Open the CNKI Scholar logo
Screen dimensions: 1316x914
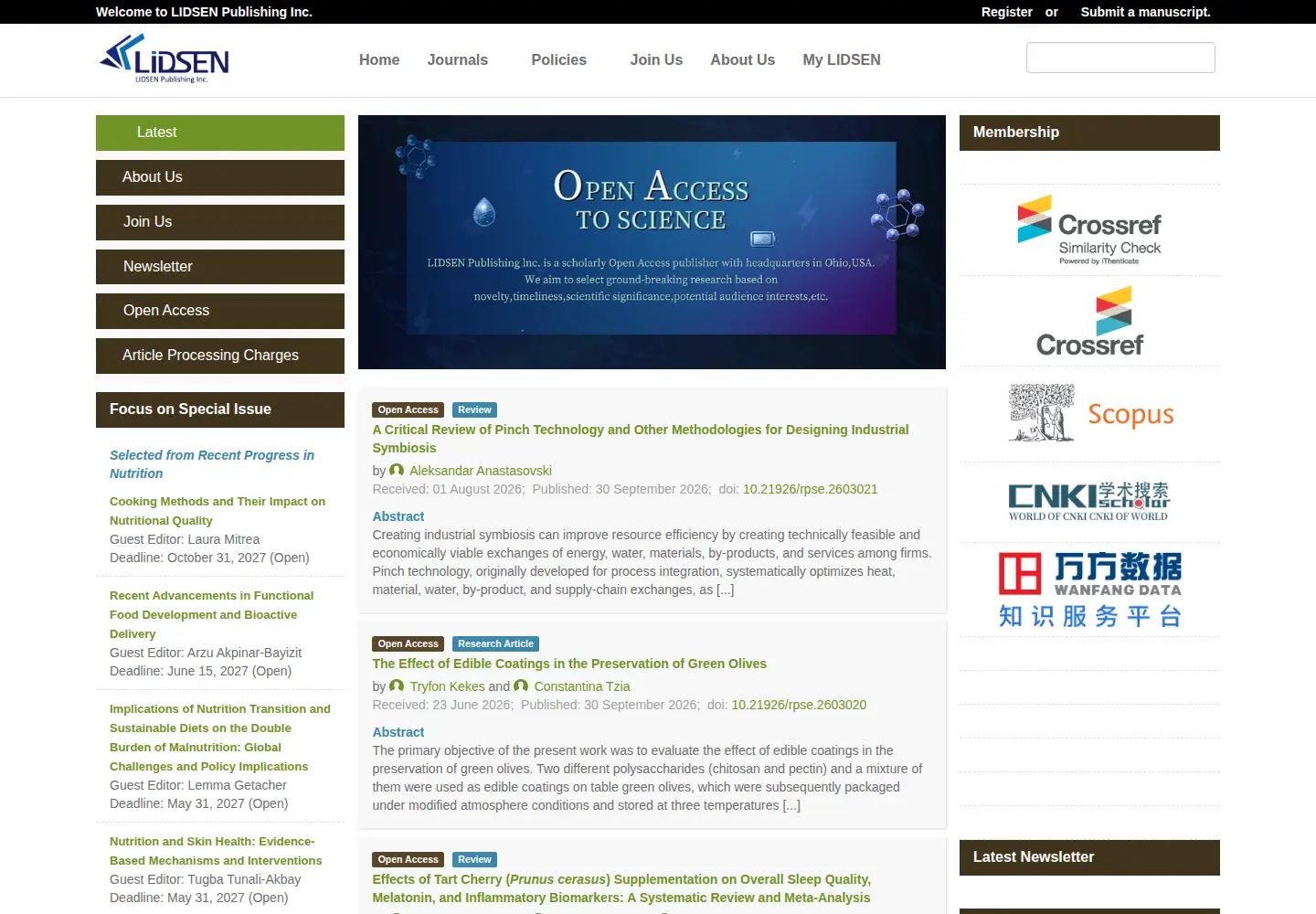tap(1089, 502)
